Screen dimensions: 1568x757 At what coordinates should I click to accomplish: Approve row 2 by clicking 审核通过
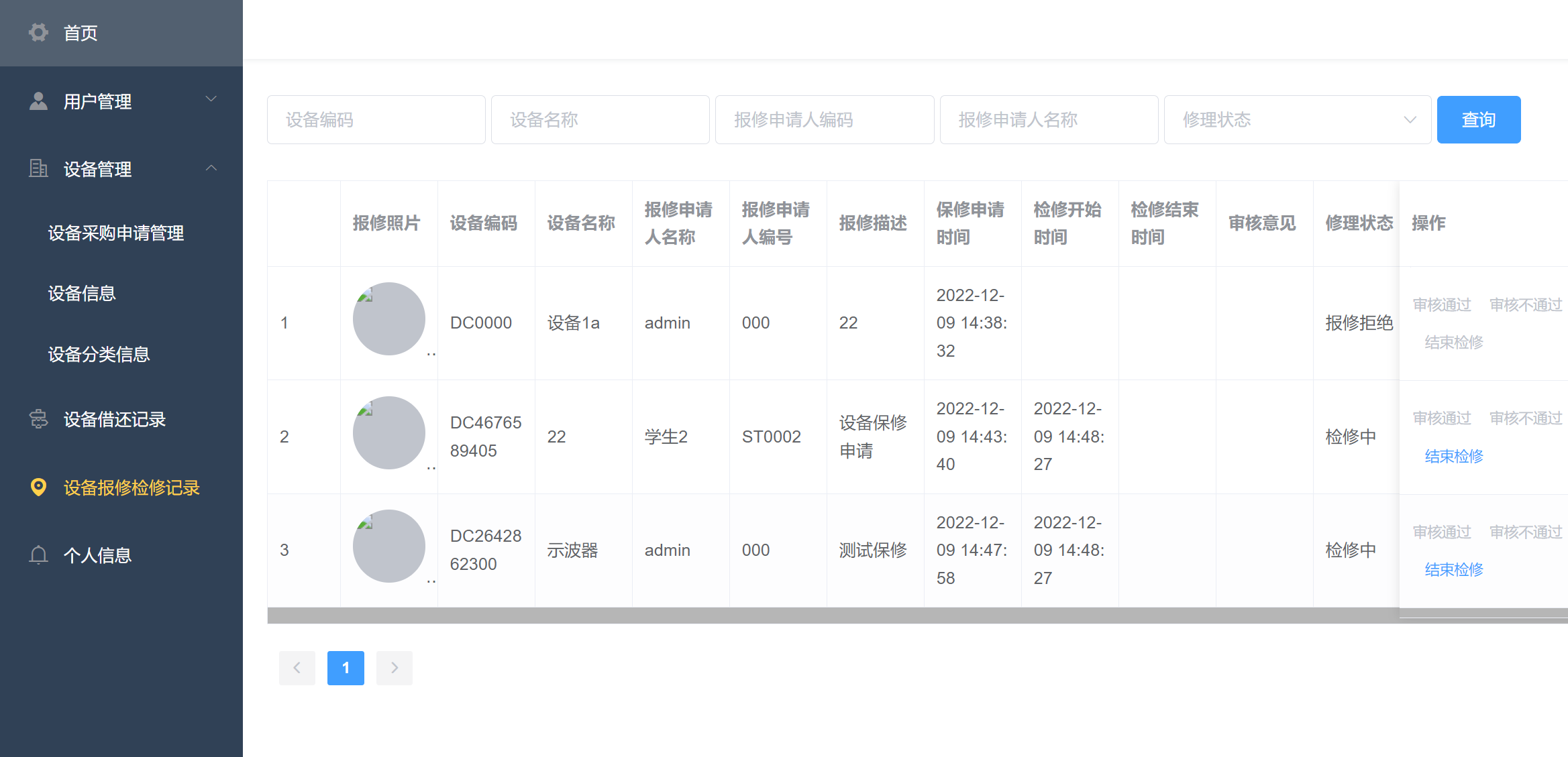pos(1441,418)
